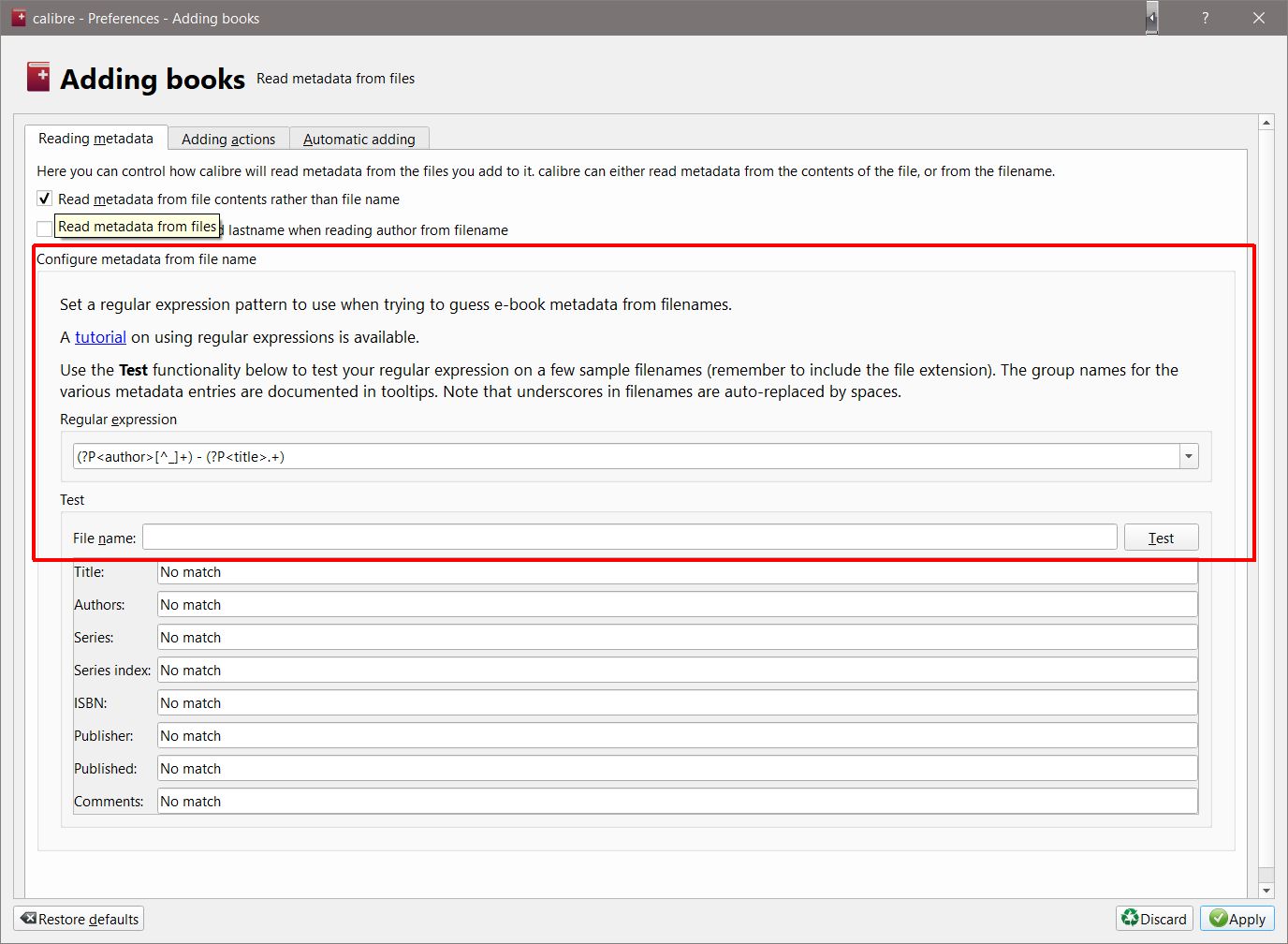Viewport: 1288px width, 944px height.
Task: Toggle Read metadata from file contents checkbox
Action: click(44, 199)
